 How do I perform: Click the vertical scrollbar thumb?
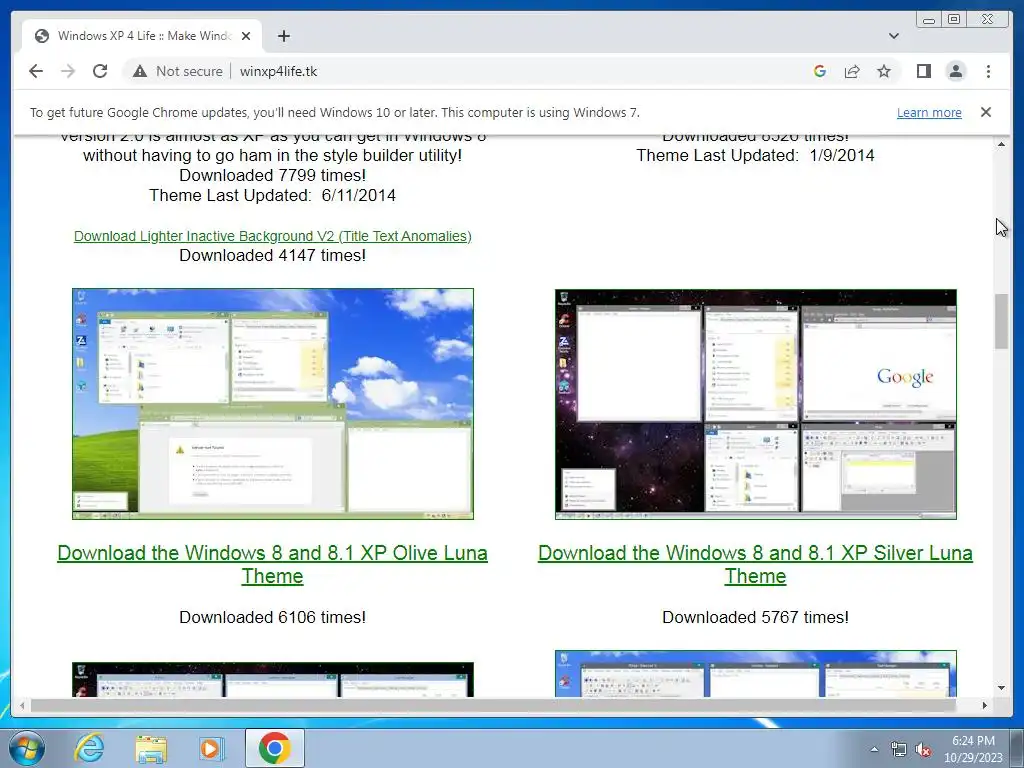point(1001,321)
